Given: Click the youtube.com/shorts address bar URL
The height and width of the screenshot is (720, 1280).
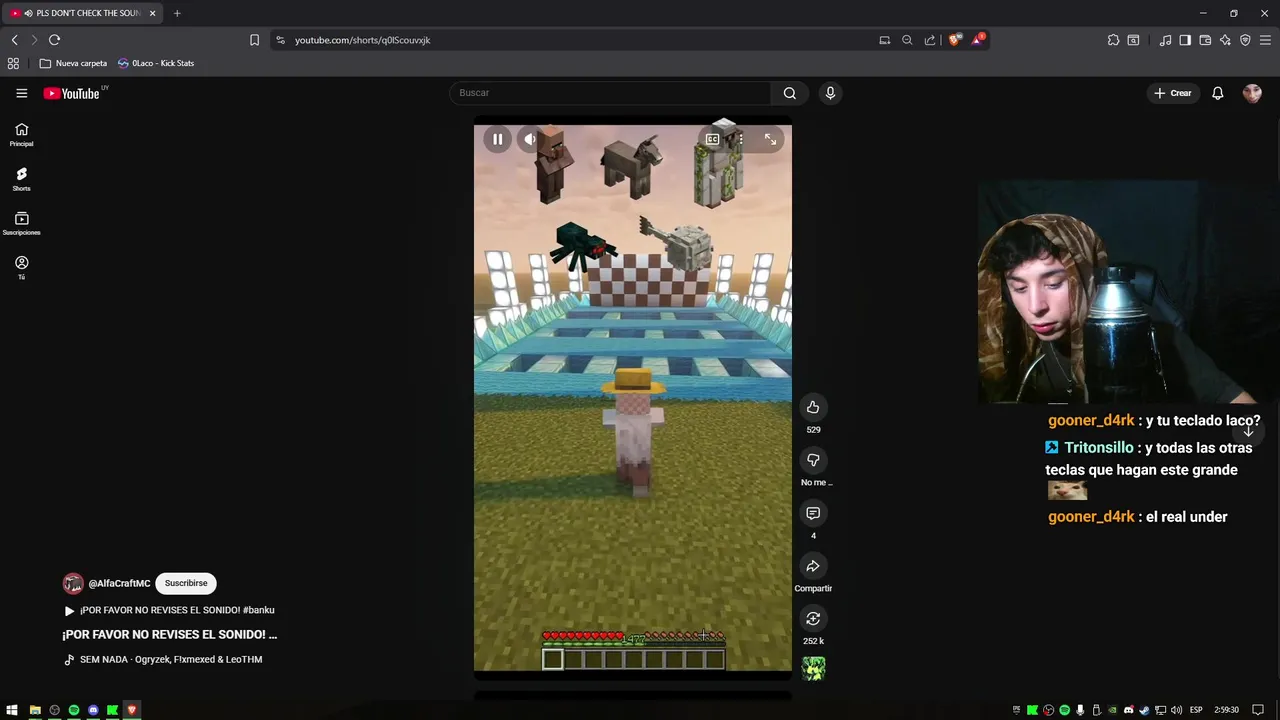Looking at the screenshot, I should [x=362, y=40].
